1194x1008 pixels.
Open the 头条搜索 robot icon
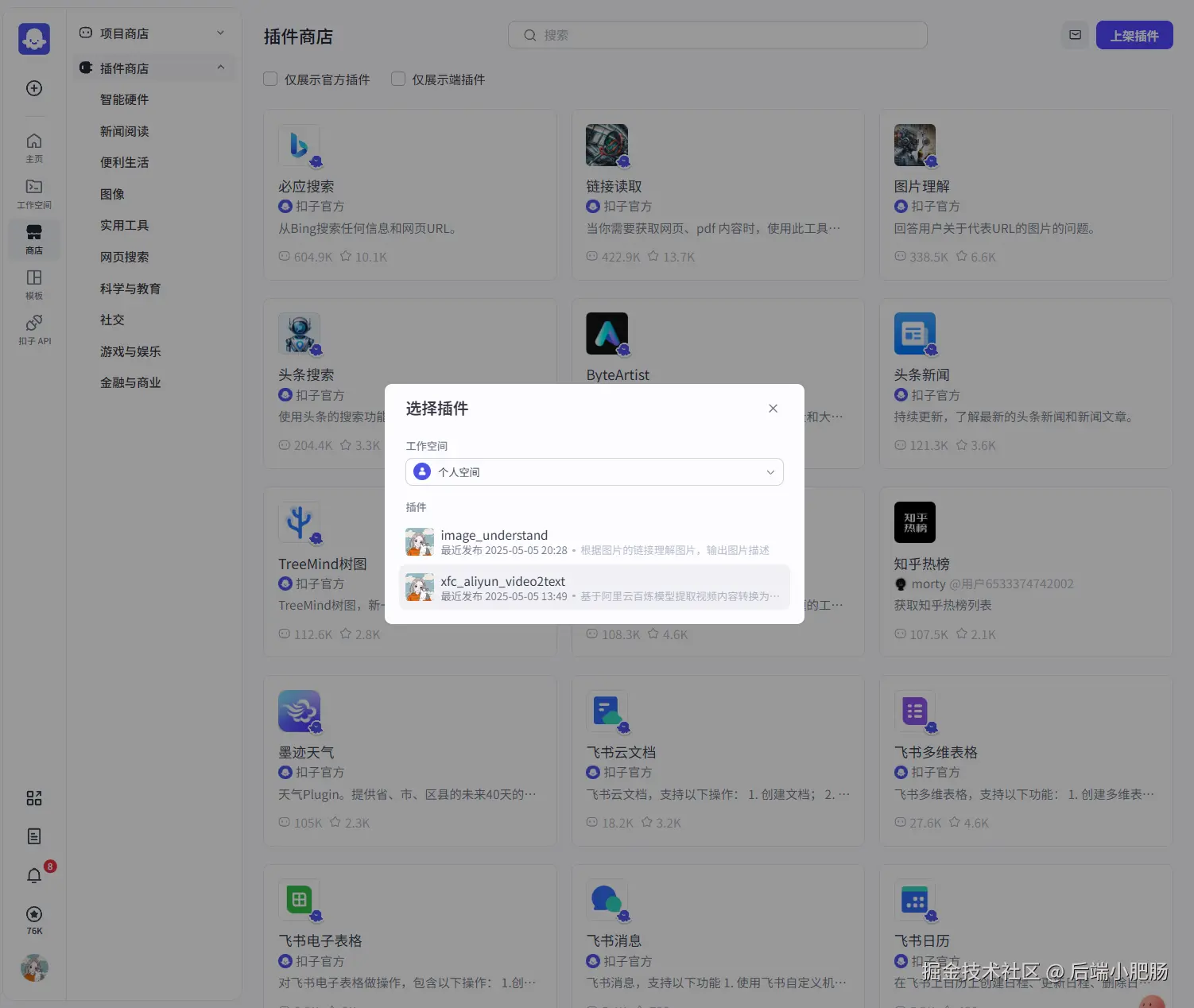point(299,333)
